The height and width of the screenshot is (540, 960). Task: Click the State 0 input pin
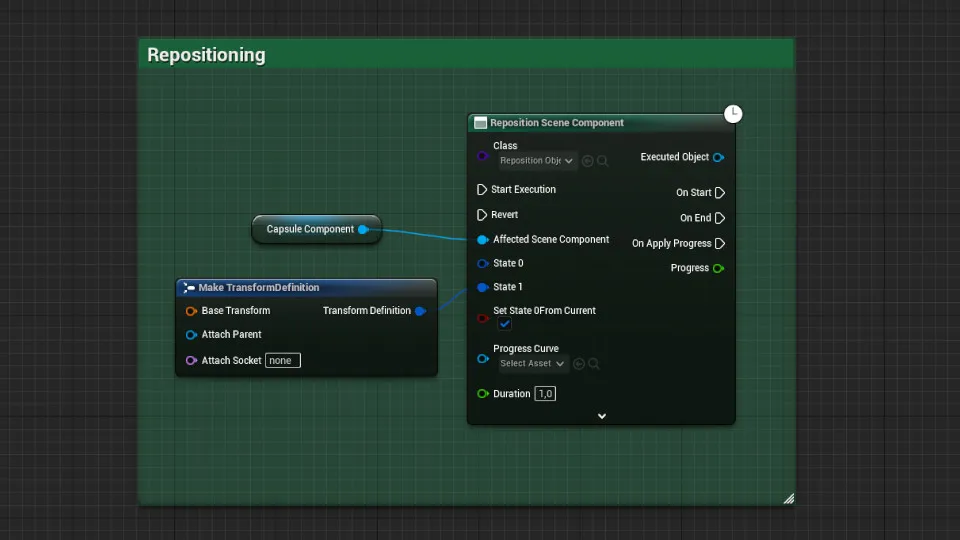(482, 263)
